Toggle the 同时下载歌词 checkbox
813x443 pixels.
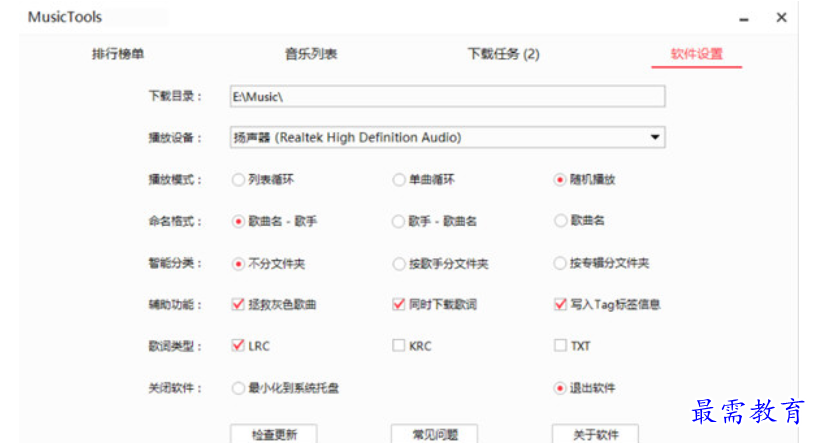(398, 304)
